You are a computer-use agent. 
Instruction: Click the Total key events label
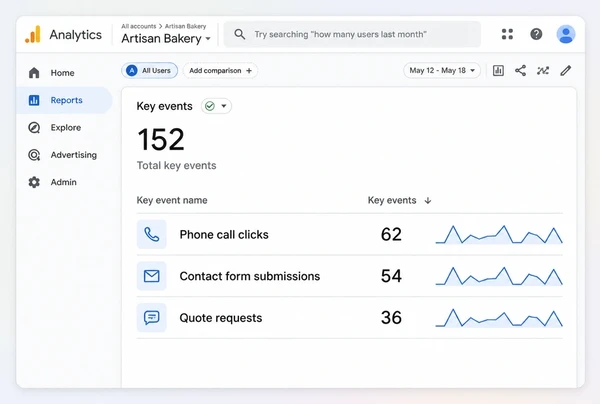pos(176,166)
